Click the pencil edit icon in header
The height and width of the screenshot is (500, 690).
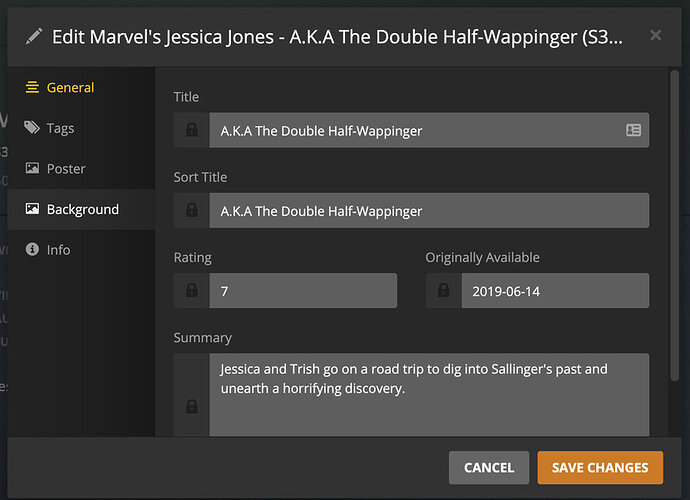tap(35, 36)
